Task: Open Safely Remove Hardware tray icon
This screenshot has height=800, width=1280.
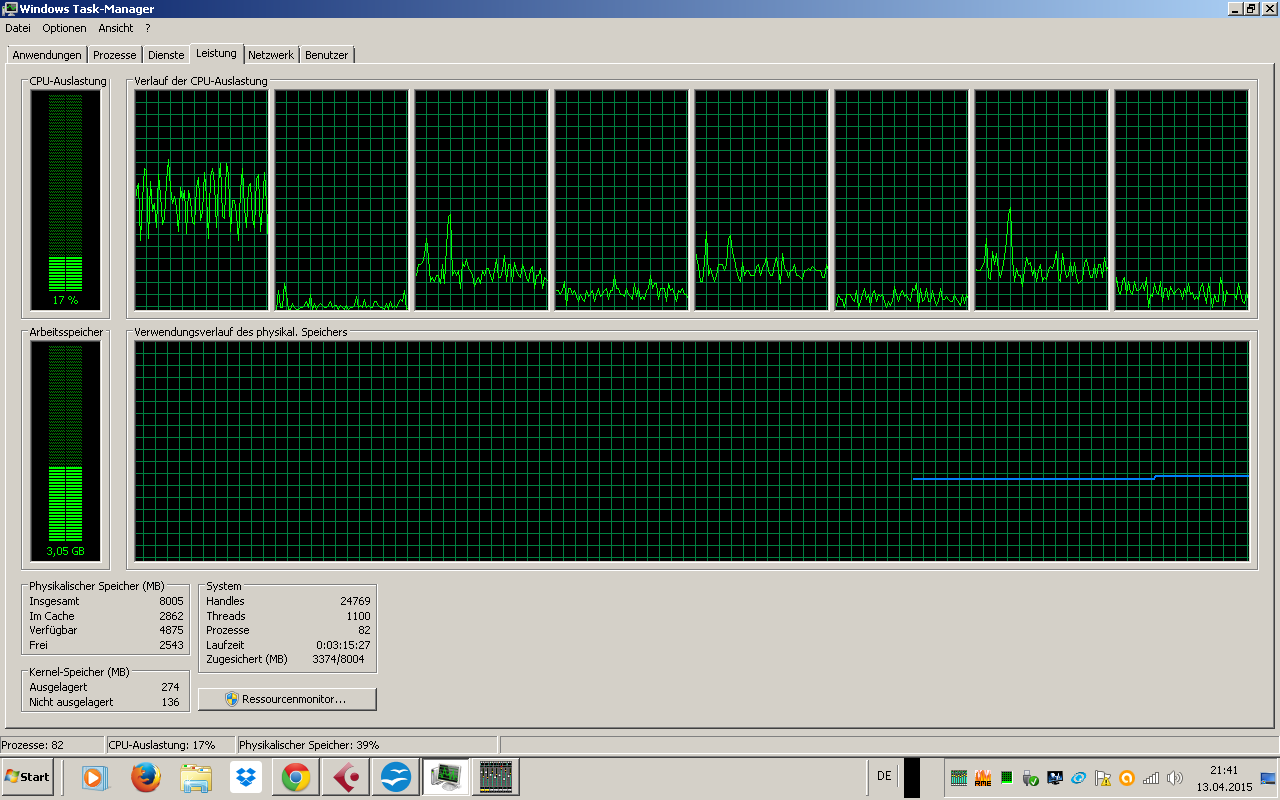Action: [1031, 778]
